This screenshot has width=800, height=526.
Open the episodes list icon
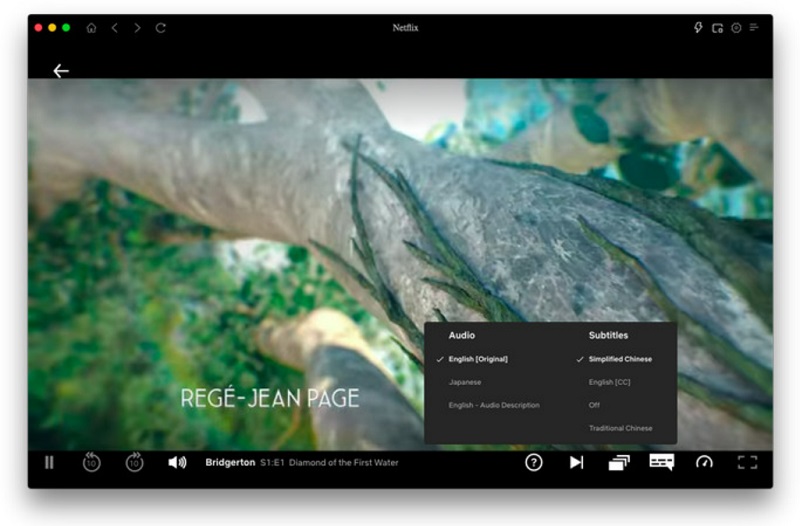[619, 463]
